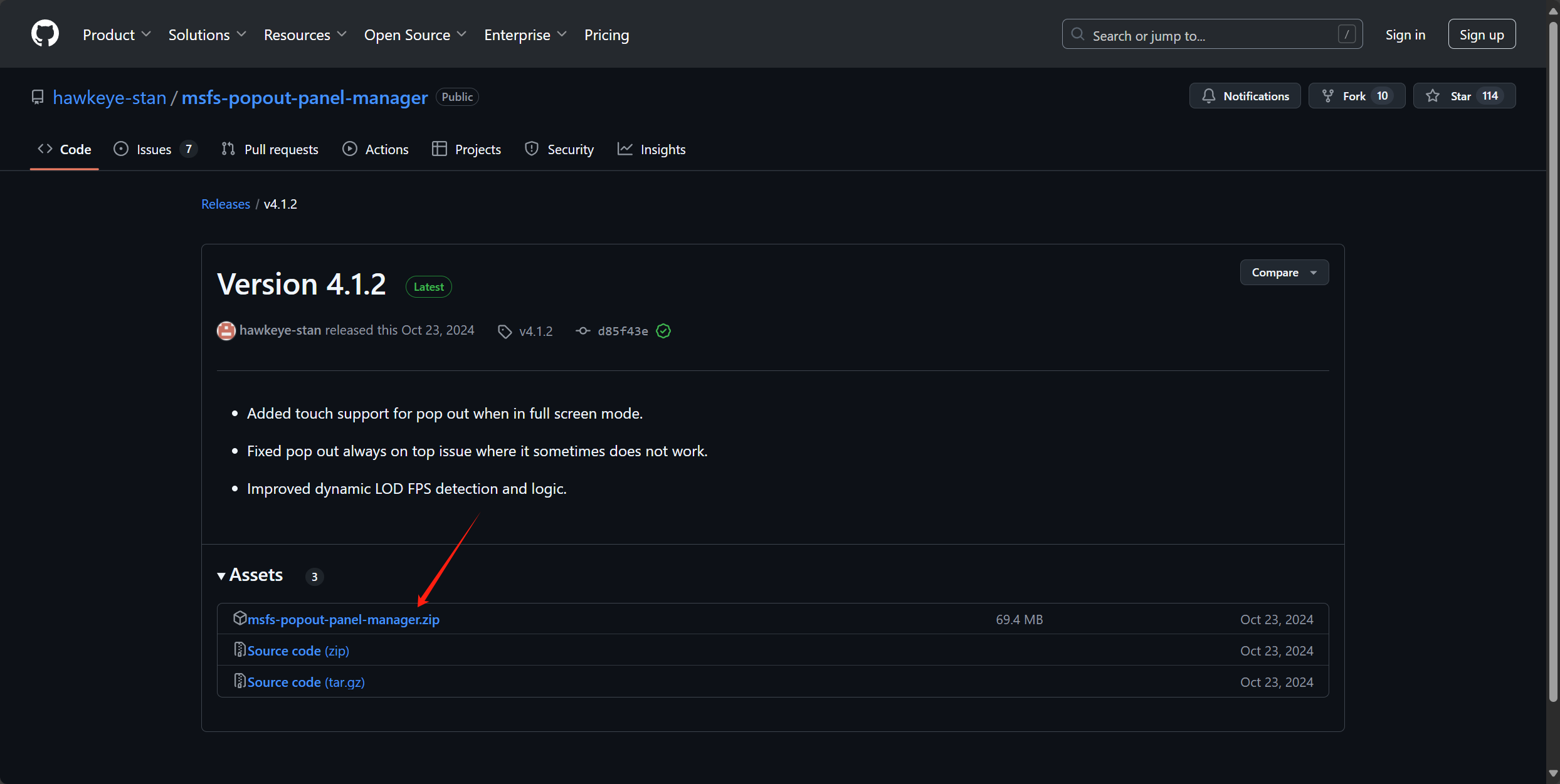This screenshot has width=1560, height=784.
Task: Switch to the Actions tab
Action: coord(376,149)
